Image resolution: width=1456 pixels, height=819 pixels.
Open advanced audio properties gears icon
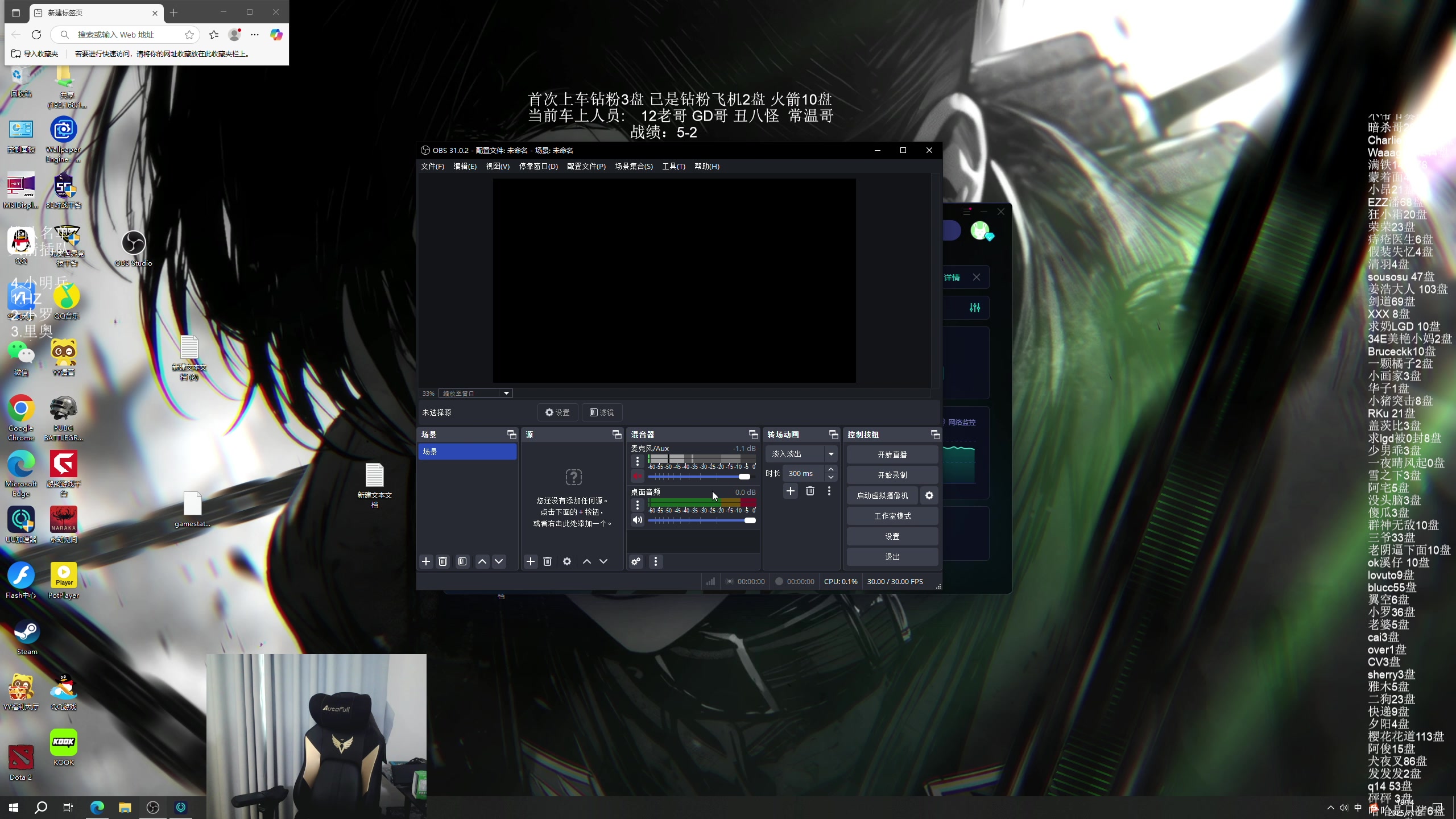pyautogui.click(x=636, y=561)
